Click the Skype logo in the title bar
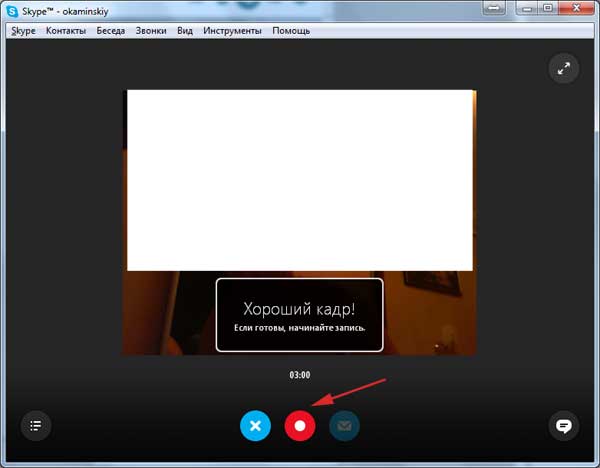This screenshot has height=468, width=600. tap(12, 11)
